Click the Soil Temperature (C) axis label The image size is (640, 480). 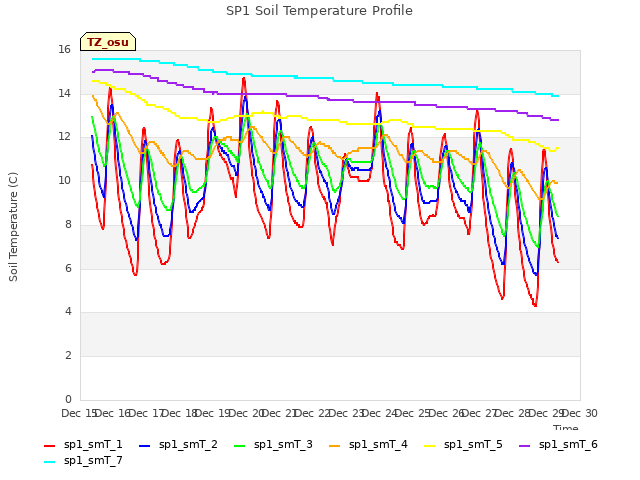[13, 227]
